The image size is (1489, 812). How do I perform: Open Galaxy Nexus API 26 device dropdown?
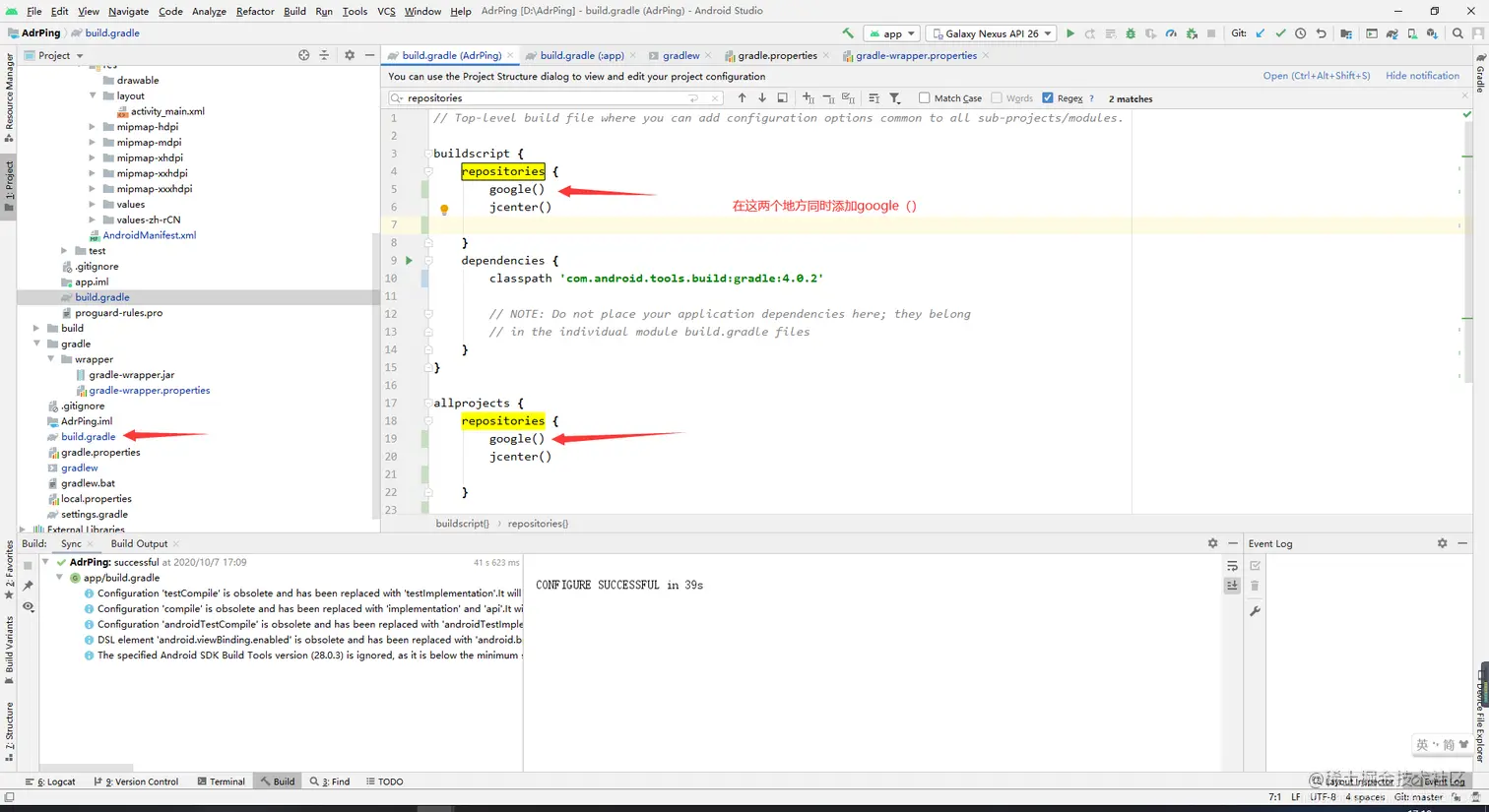click(x=991, y=33)
